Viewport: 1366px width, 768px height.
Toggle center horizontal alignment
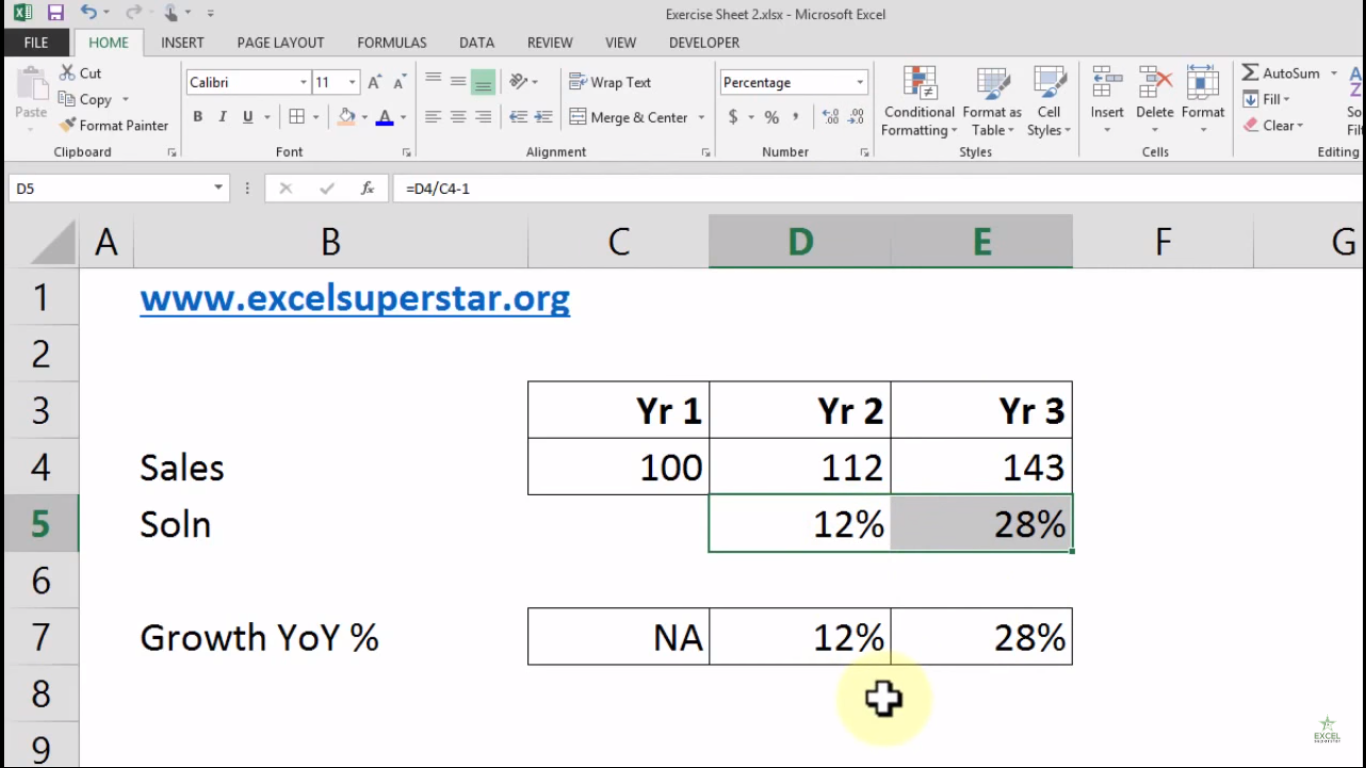tap(458, 117)
